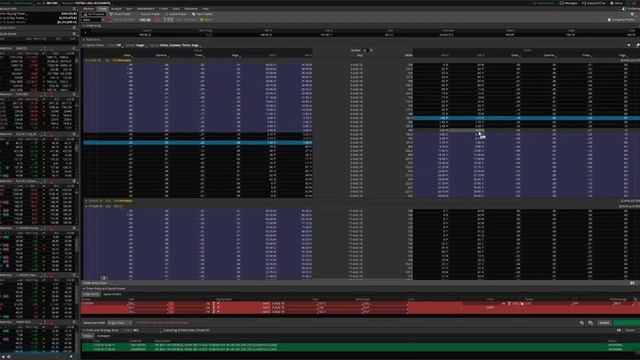640x360 pixels.
Task: Open the Monitor tab
Action: [x=88, y=9]
